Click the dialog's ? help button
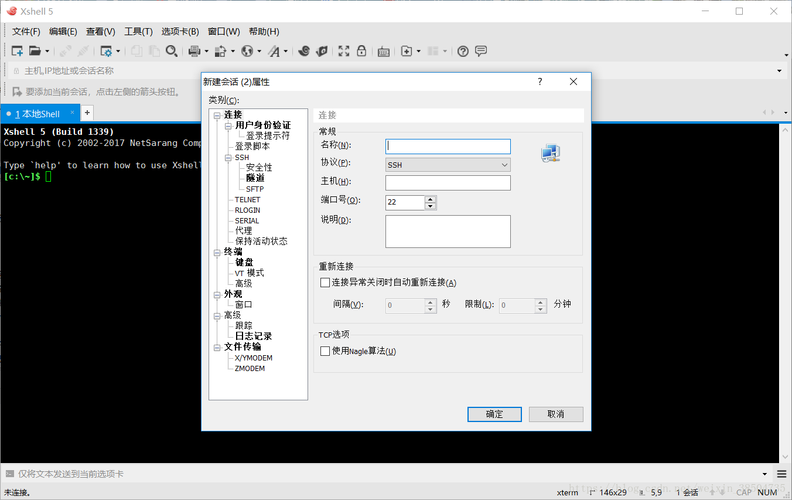792x500 pixels. pos(540,81)
